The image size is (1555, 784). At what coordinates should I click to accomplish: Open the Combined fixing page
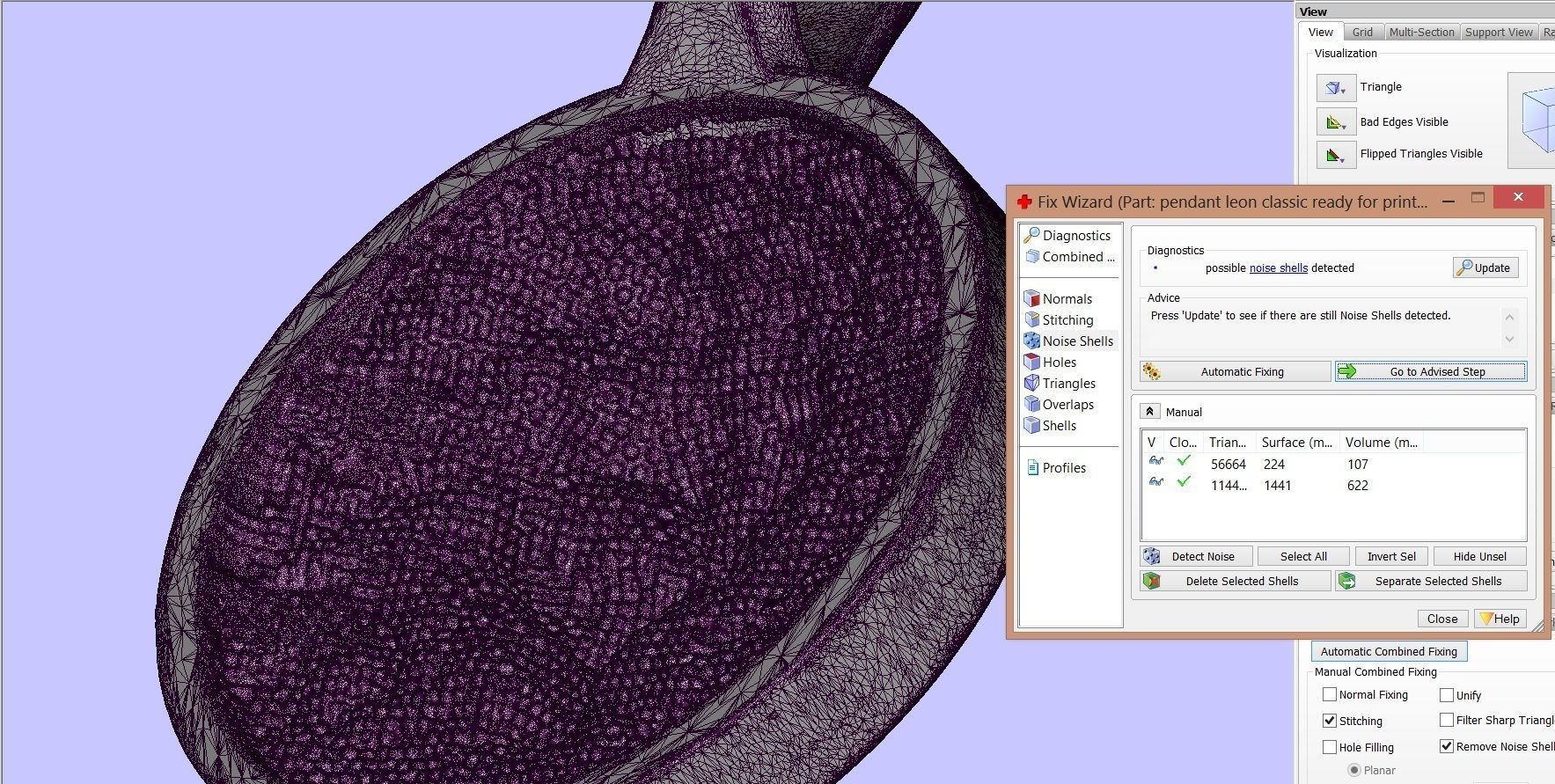(1069, 257)
